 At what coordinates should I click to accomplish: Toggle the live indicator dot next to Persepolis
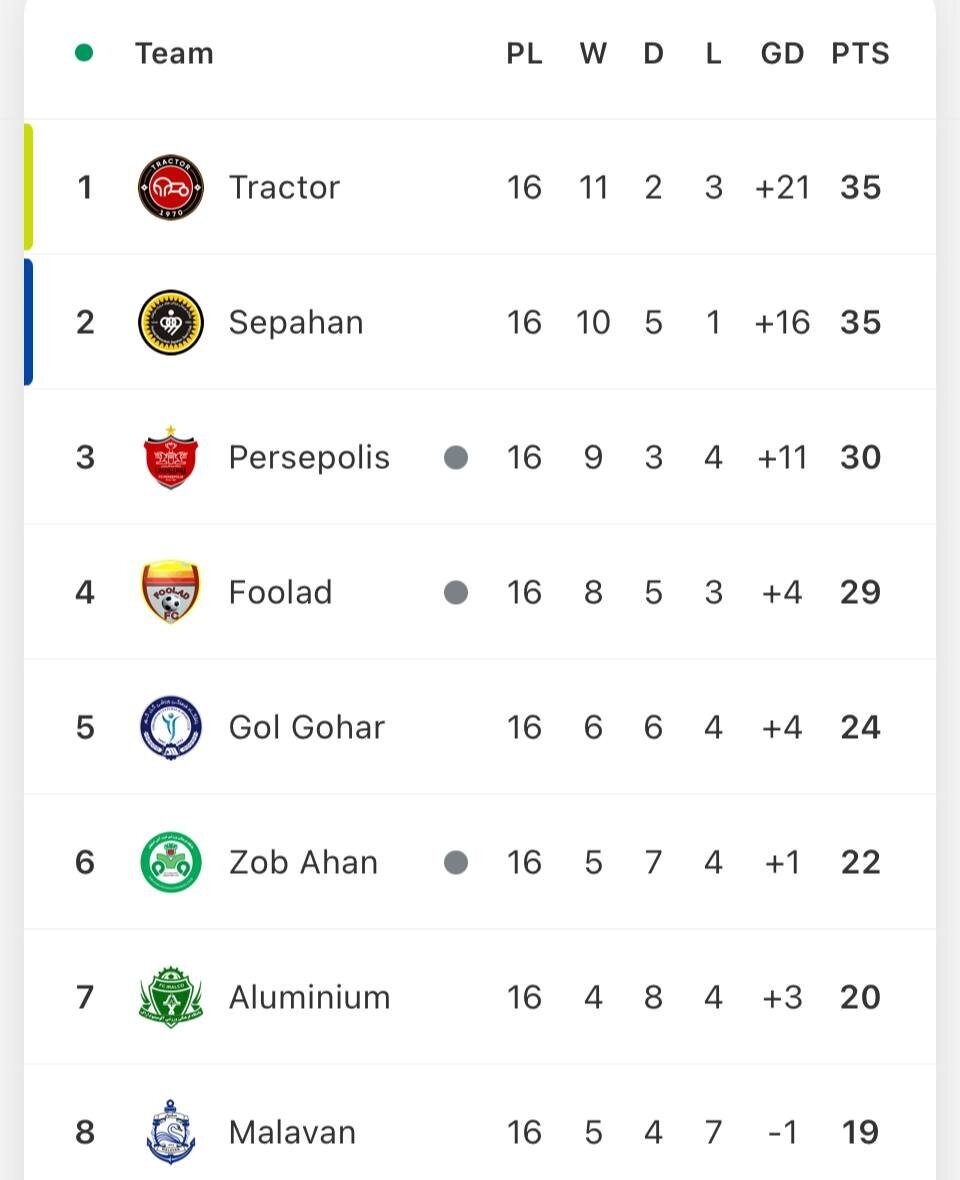[456, 457]
